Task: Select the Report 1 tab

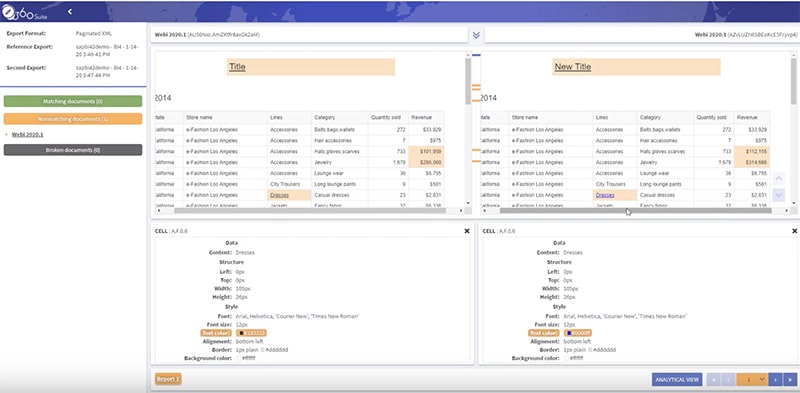Action: point(168,379)
